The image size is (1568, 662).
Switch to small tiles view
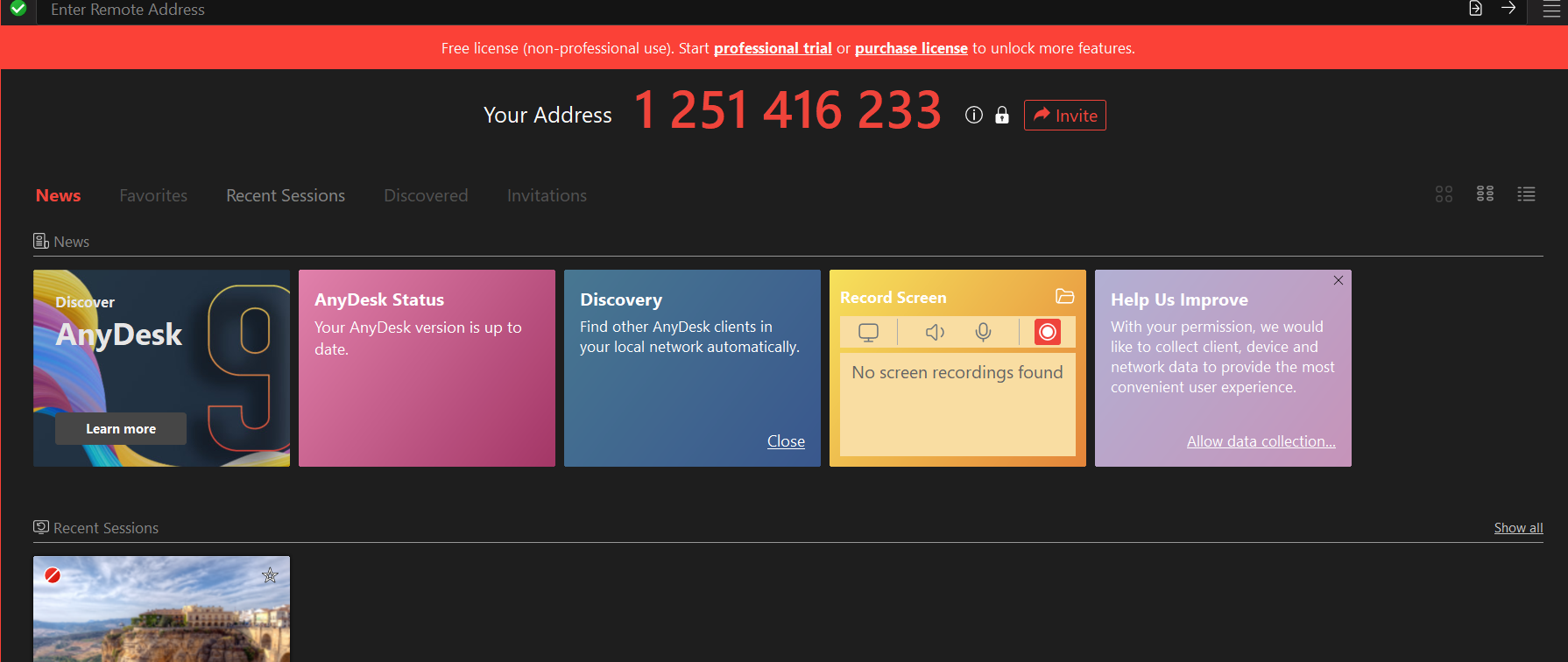click(x=1485, y=194)
